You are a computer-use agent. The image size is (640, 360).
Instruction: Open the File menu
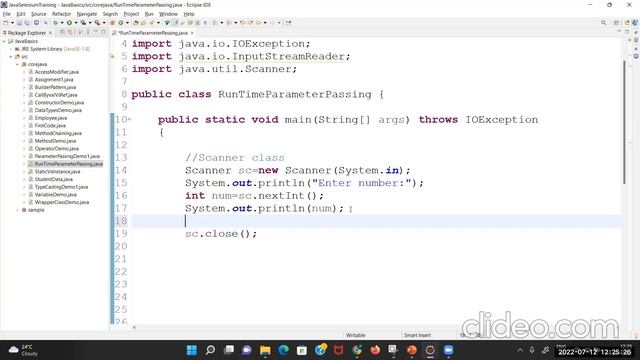click(x=7, y=14)
